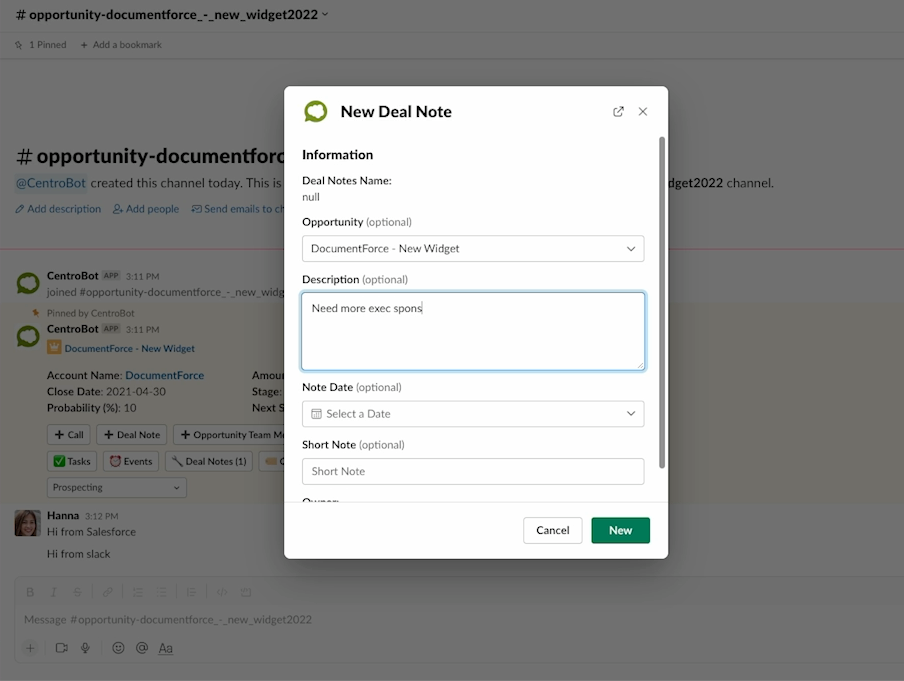This screenshot has height=681, width=904.
Task: Click the Cancel button
Action: (552, 530)
